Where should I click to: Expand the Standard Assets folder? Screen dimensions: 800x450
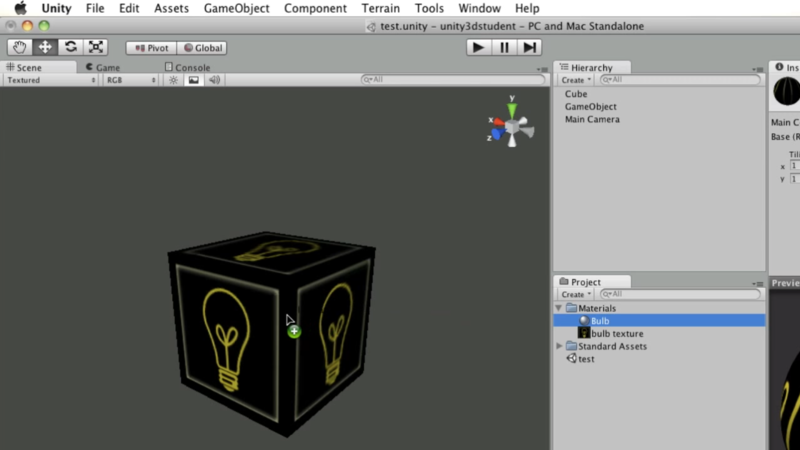click(559, 346)
